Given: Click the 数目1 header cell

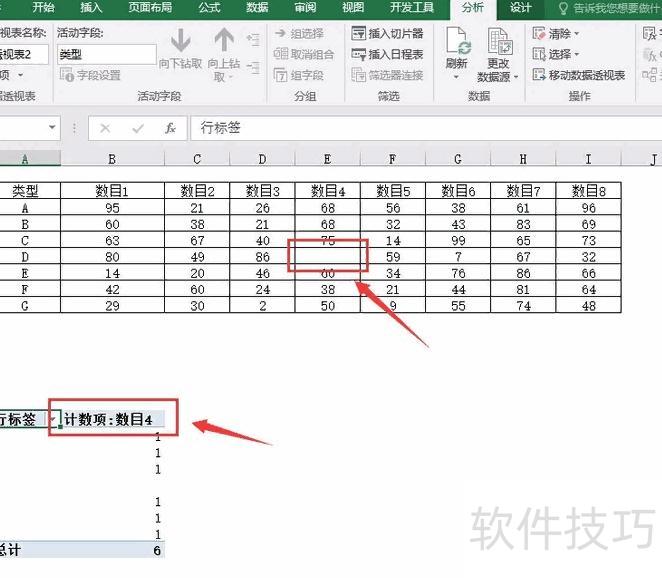Looking at the screenshot, I should pos(112,191).
